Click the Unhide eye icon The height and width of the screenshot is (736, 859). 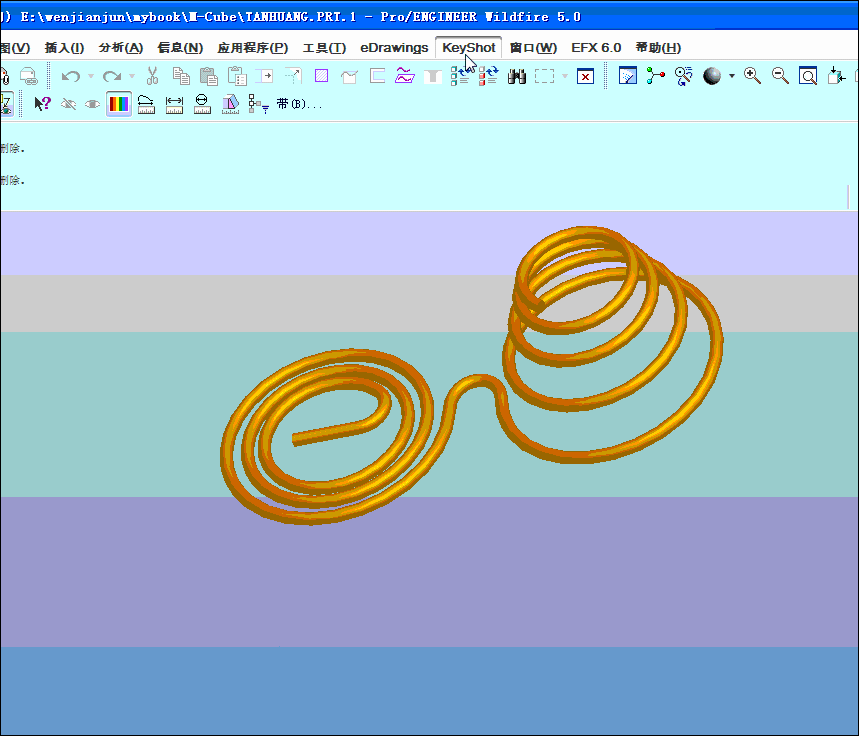[x=92, y=104]
